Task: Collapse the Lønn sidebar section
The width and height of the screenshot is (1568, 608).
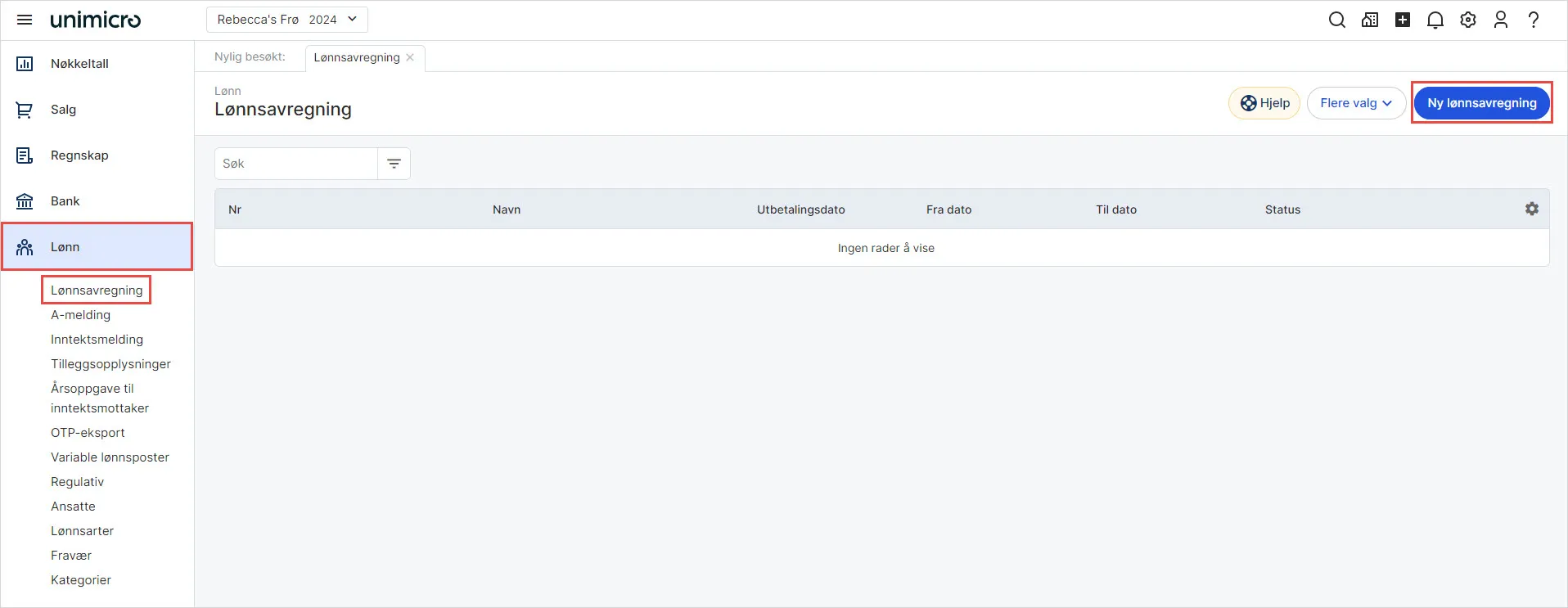Action: (x=97, y=246)
